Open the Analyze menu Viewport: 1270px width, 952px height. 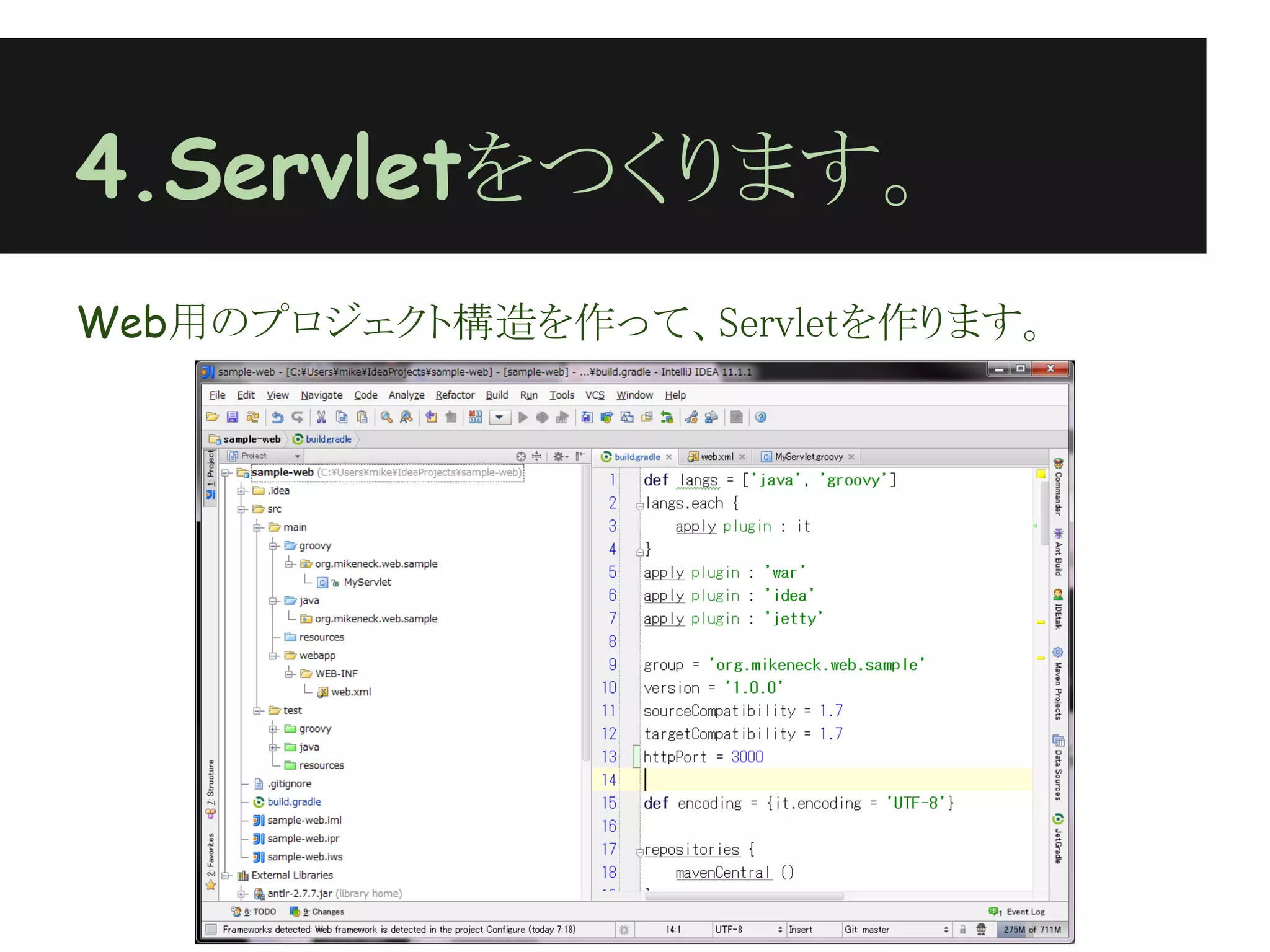(406, 395)
